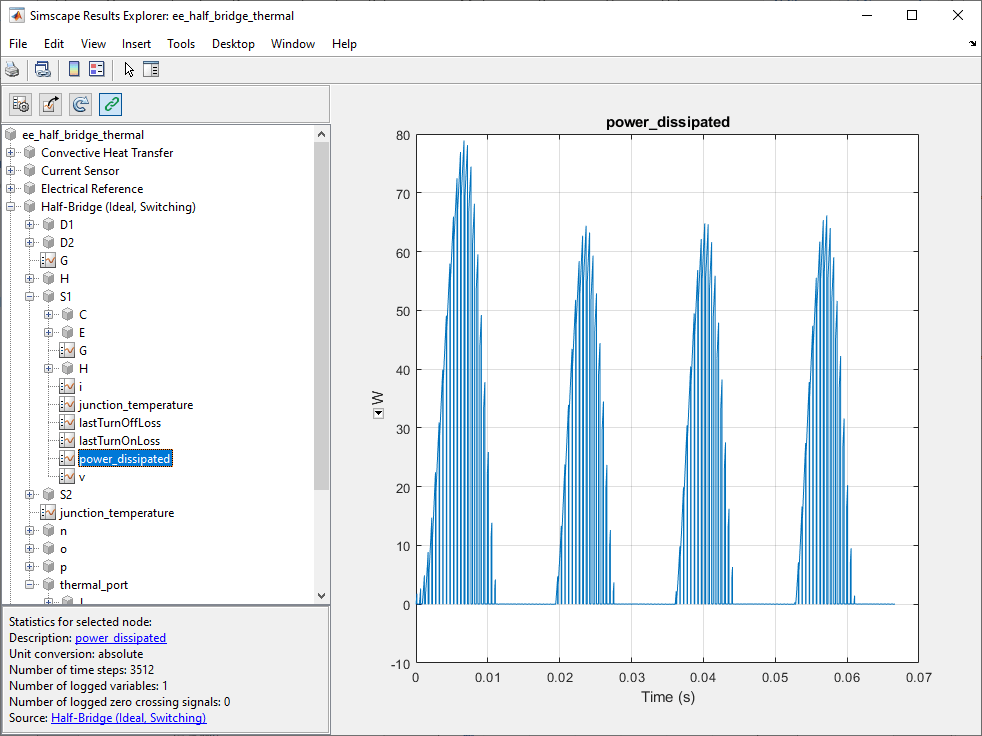The image size is (982, 736).
Task: Expand the Convective Heat Transfer node
Action: (11, 153)
